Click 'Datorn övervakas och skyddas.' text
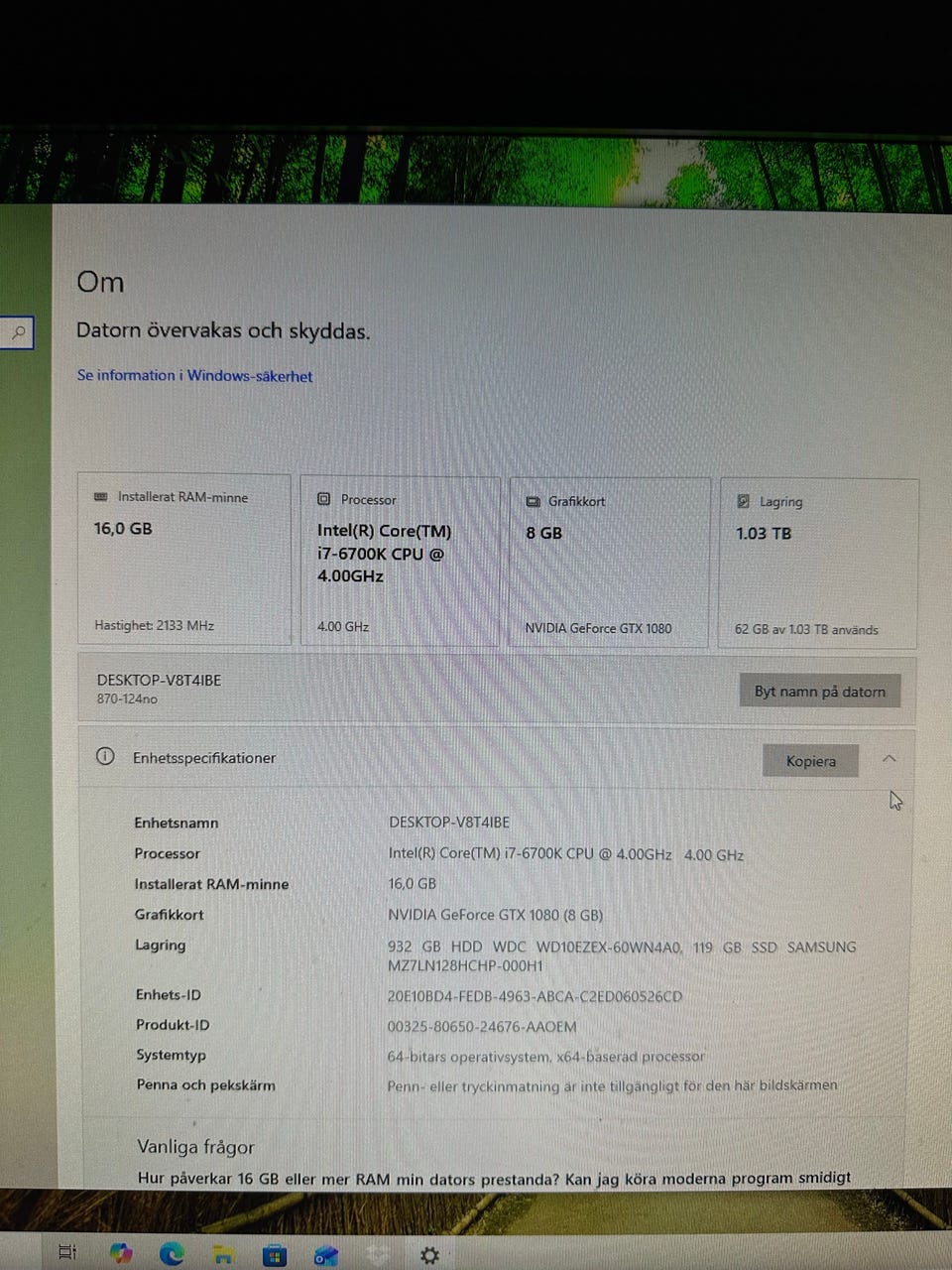The width and height of the screenshot is (952, 1270). pos(223,330)
